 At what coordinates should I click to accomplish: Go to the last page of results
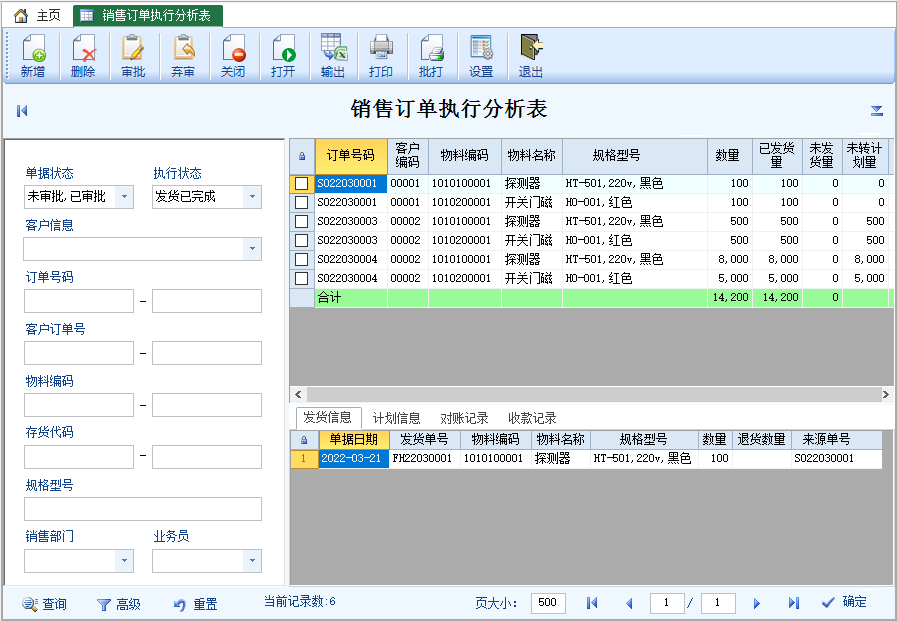coord(793,603)
